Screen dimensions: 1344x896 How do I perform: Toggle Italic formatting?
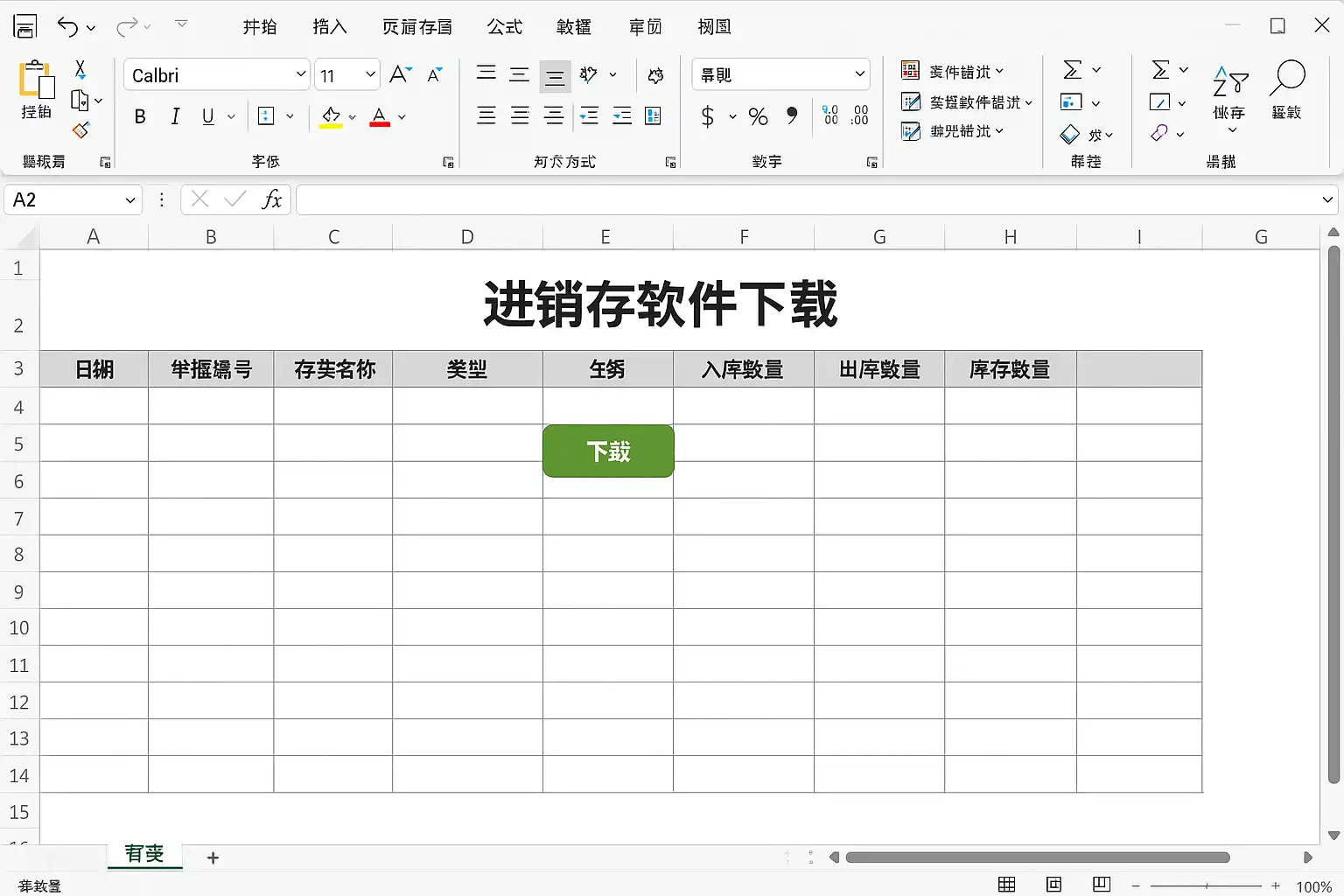[x=175, y=116]
